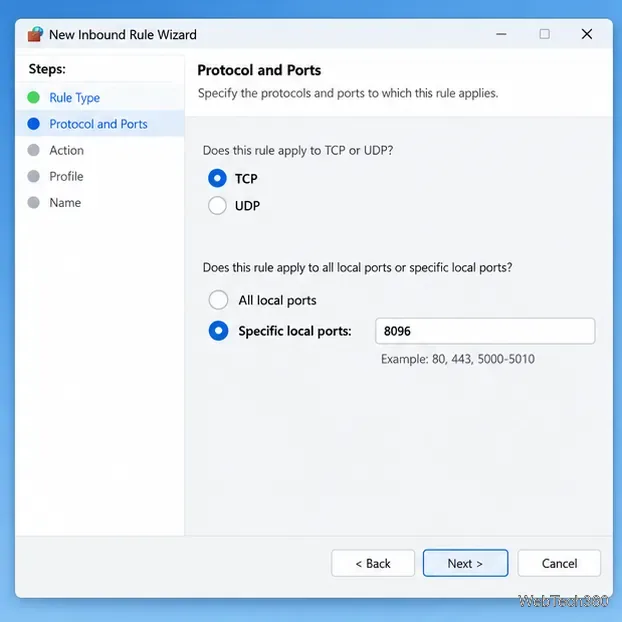The height and width of the screenshot is (622, 622).
Task: Go back with the Back button
Action: pyautogui.click(x=373, y=563)
